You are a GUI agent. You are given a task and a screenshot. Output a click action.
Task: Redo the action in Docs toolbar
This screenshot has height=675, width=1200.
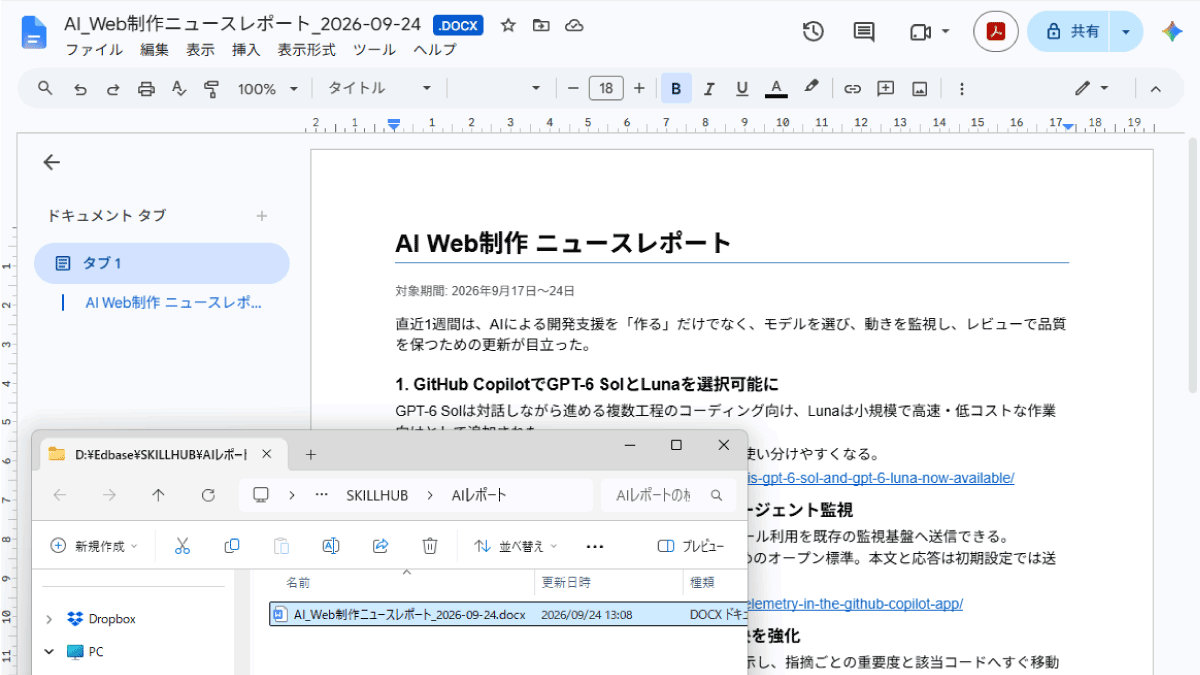pyautogui.click(x=113, y=89)
